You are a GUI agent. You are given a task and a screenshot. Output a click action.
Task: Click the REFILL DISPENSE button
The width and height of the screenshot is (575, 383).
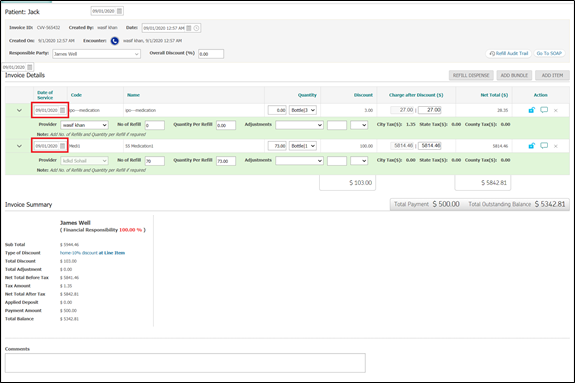[x=471, y=75]
